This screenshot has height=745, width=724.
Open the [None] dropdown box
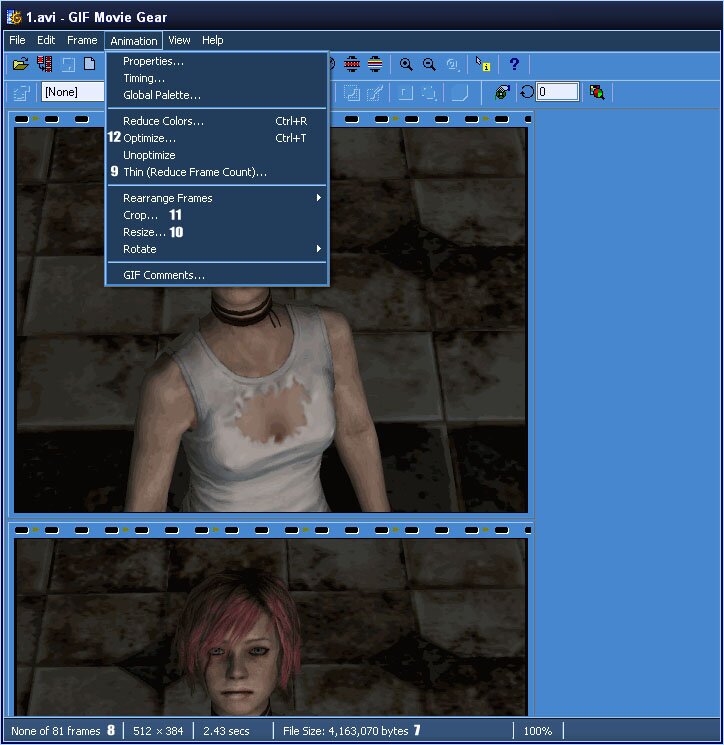pyautogui.click(x=72, y=92)
